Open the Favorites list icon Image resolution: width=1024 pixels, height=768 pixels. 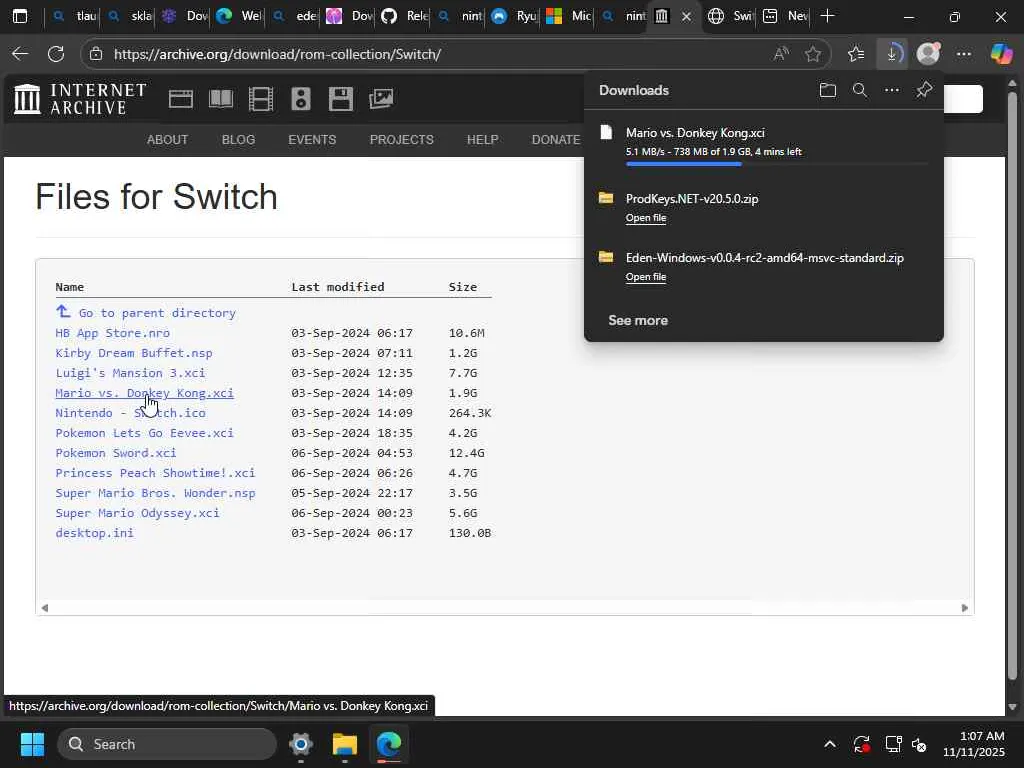[856, 54]
